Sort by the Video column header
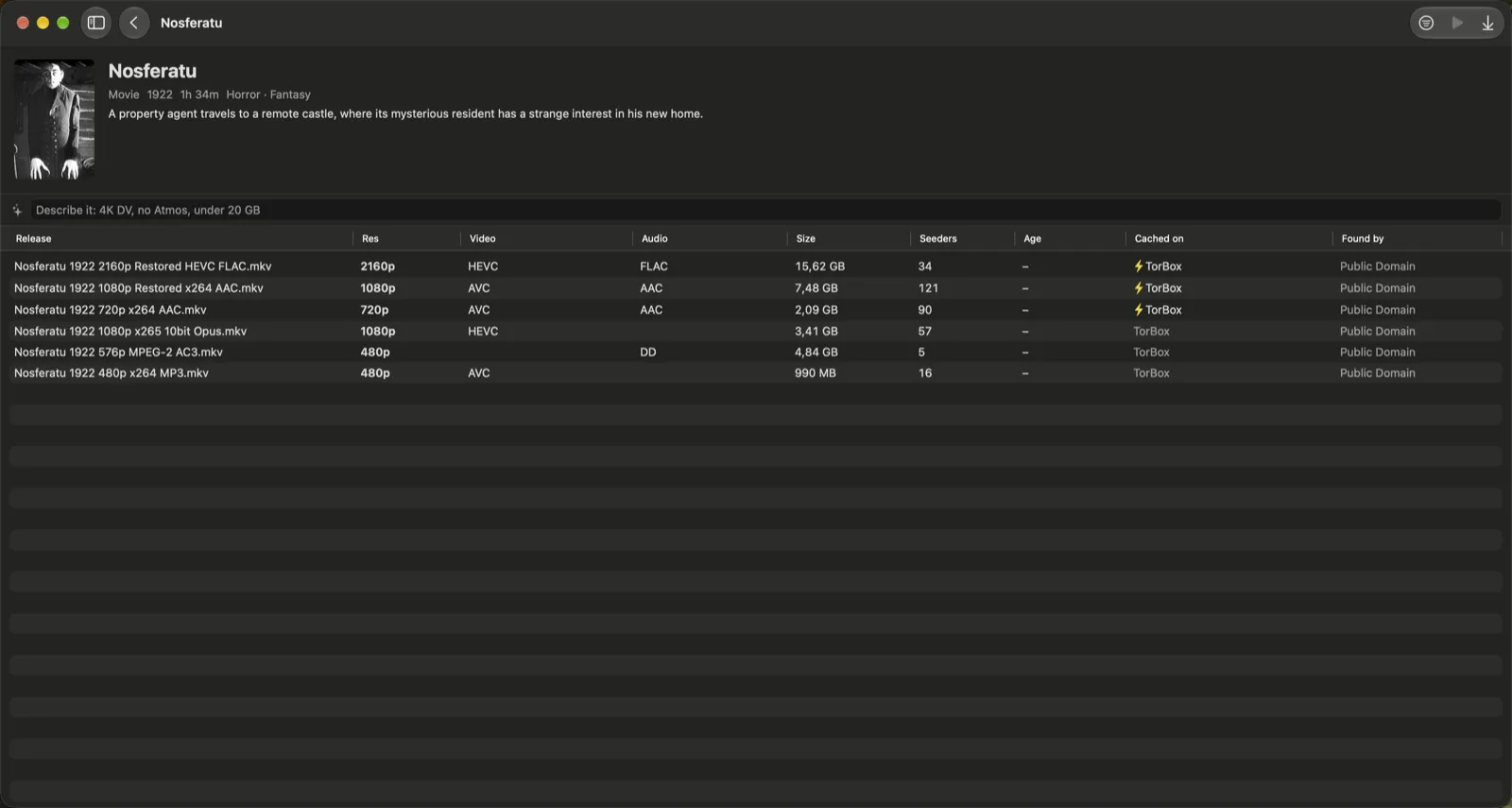 (x=482, y=238)
